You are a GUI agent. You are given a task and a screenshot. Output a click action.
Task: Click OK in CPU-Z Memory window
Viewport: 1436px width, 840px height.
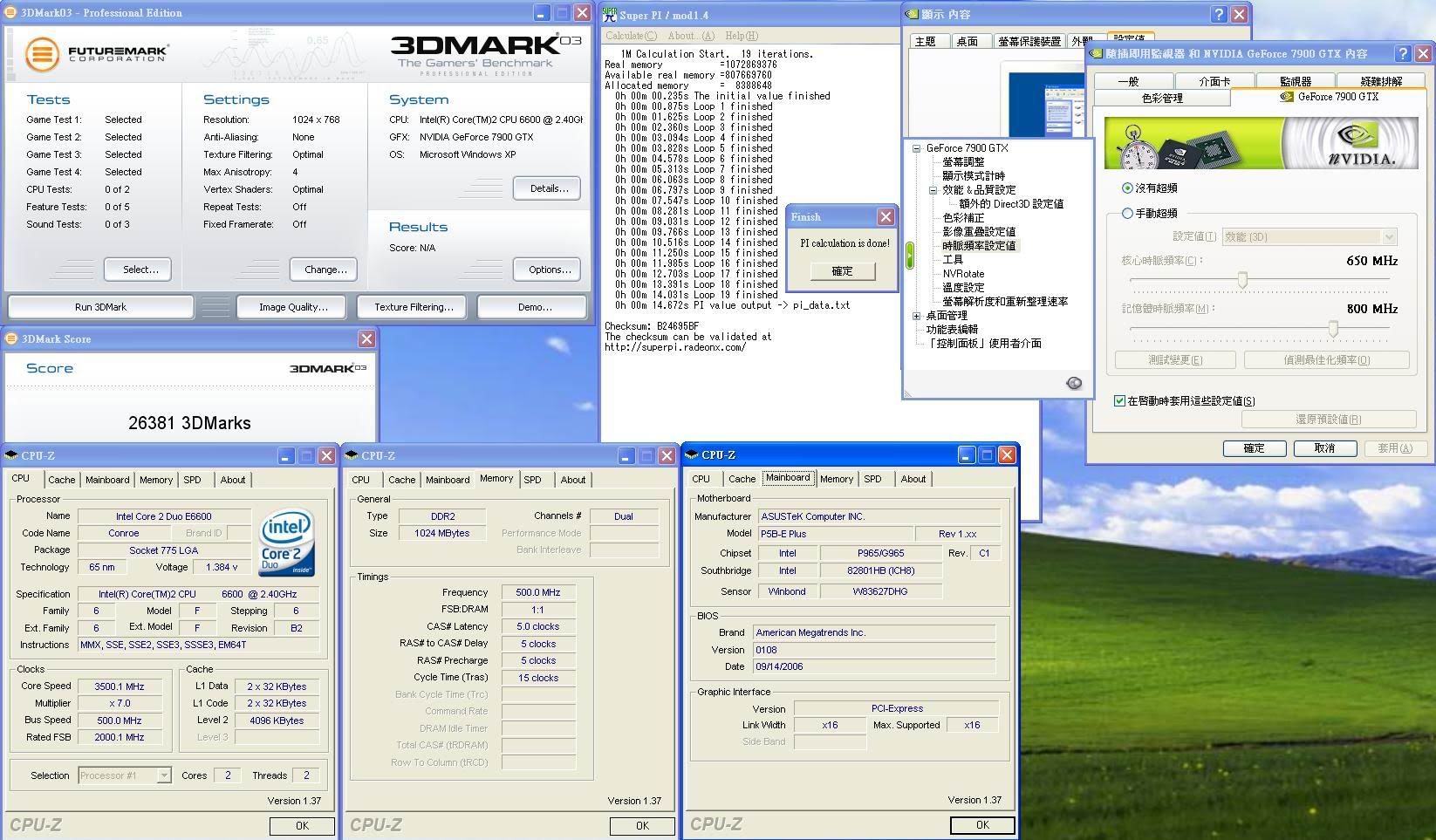(642, 826)
